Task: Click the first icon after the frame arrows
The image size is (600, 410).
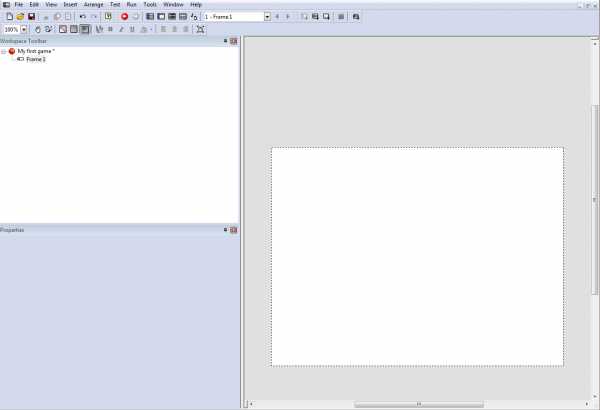Action: point(304,16)
